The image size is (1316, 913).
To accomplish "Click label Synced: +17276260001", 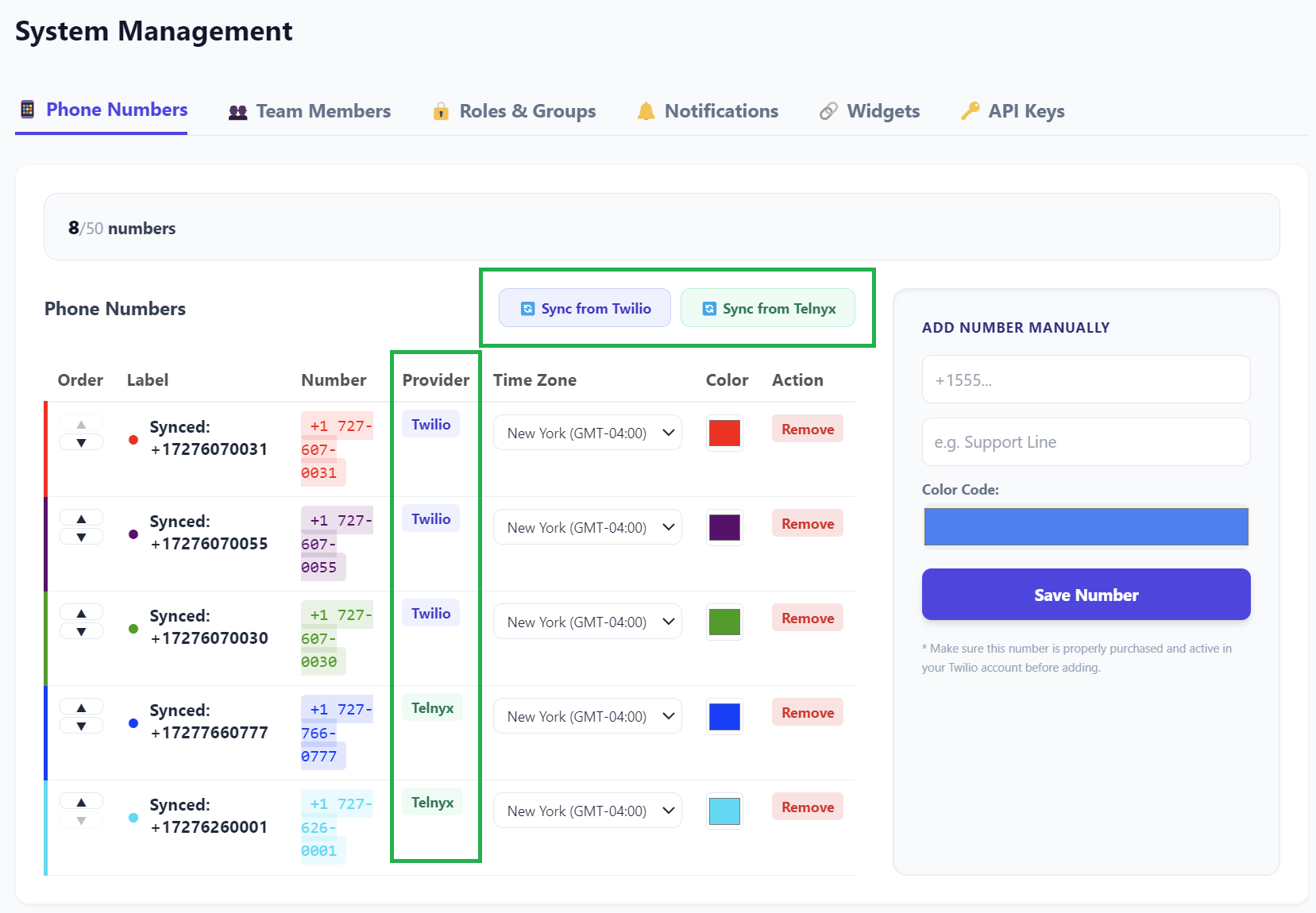I will [208, 816].
